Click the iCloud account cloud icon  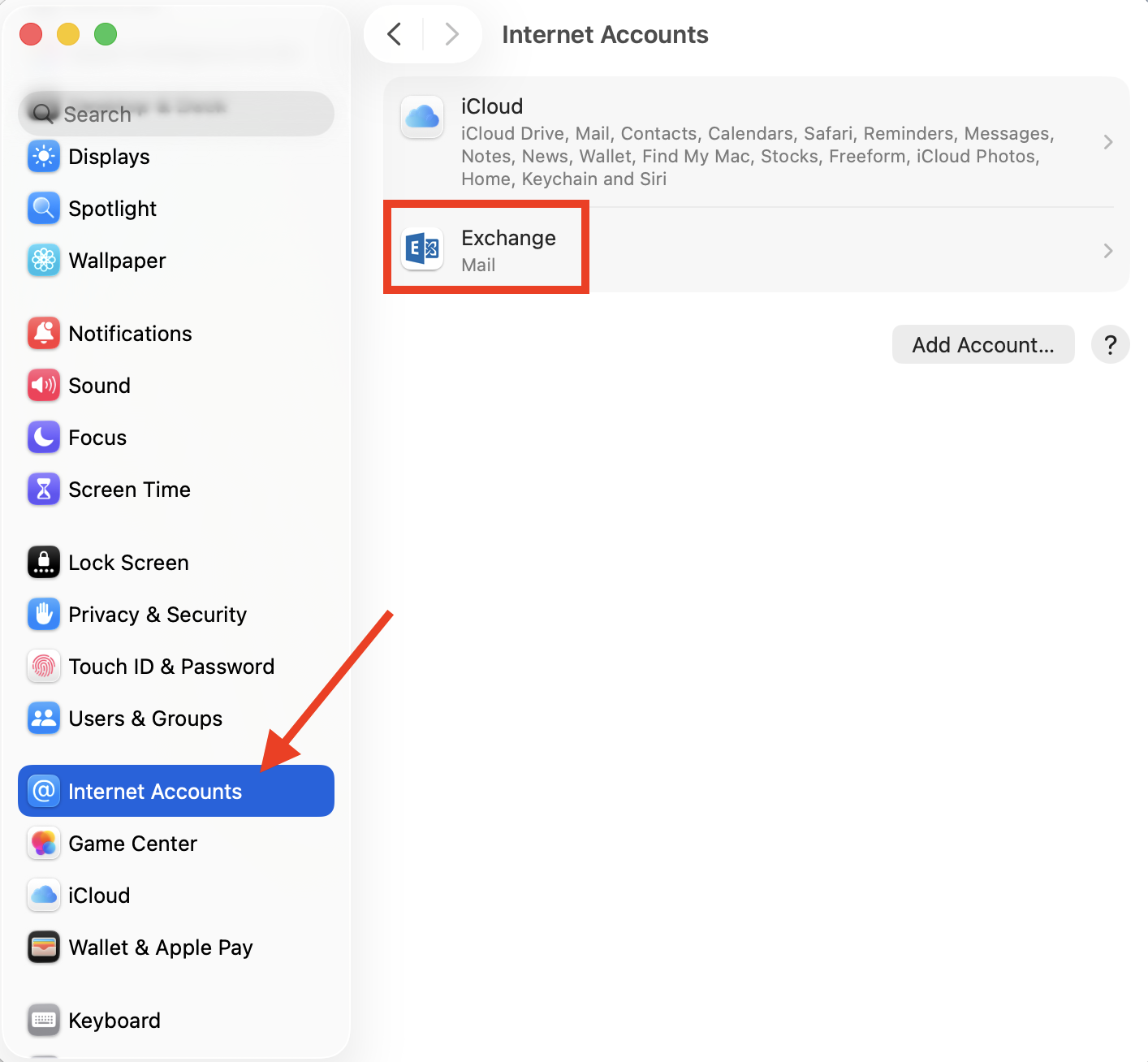pos(422,117)
